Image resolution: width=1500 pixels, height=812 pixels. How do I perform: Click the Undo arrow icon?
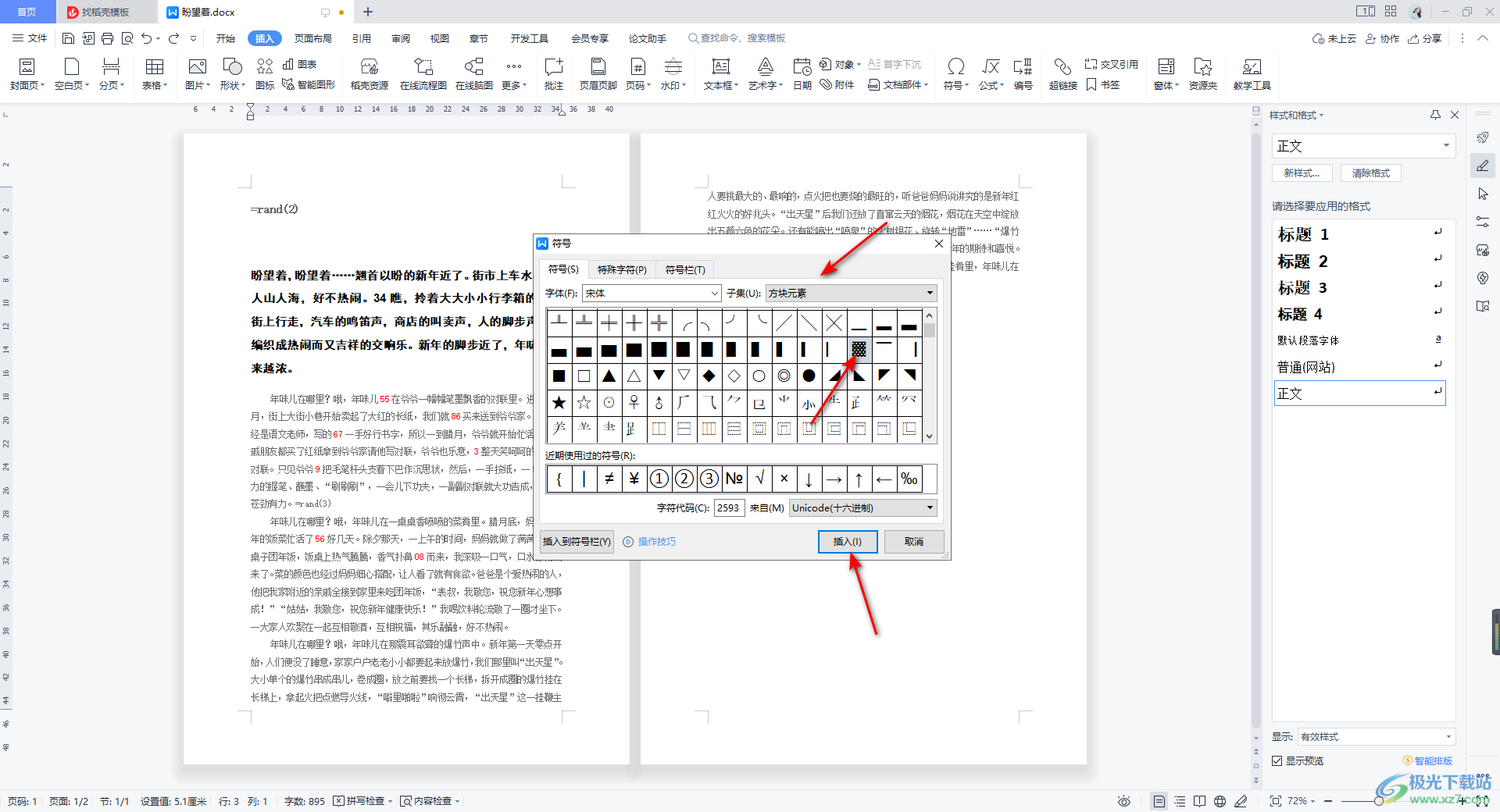coord(146,38)
